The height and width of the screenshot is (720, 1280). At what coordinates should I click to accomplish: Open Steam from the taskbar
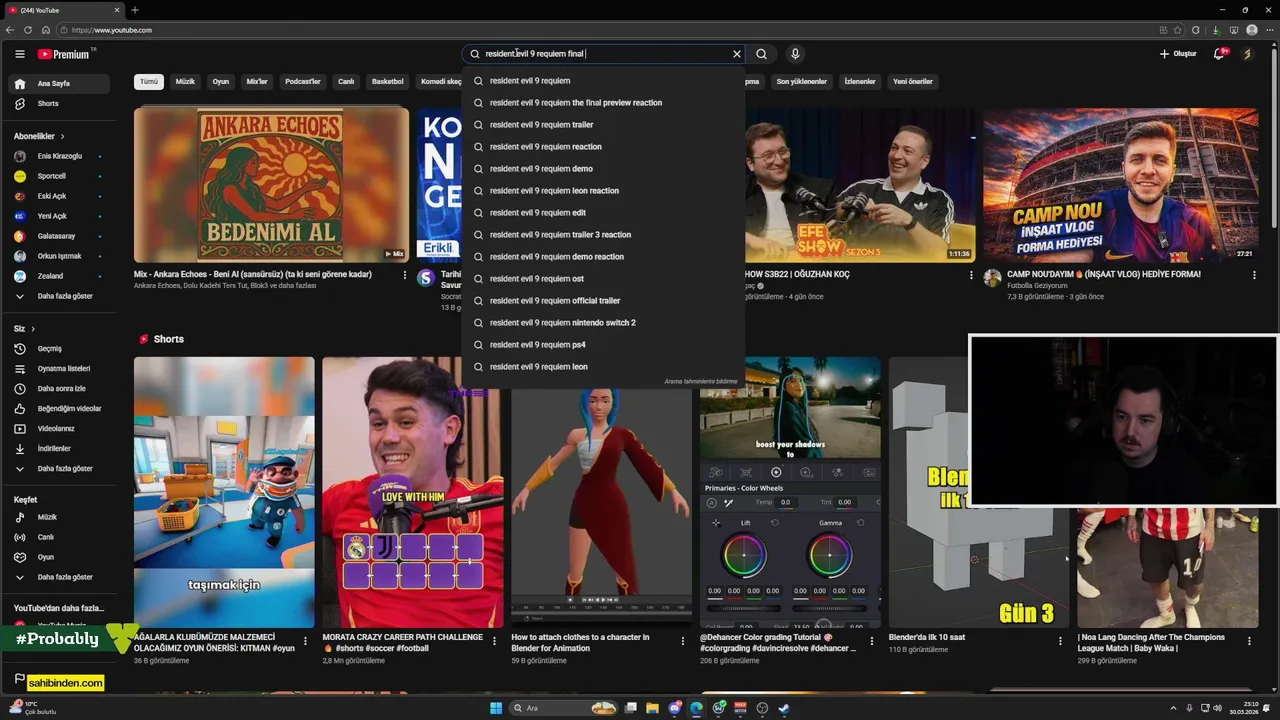[x=784, y=708]
